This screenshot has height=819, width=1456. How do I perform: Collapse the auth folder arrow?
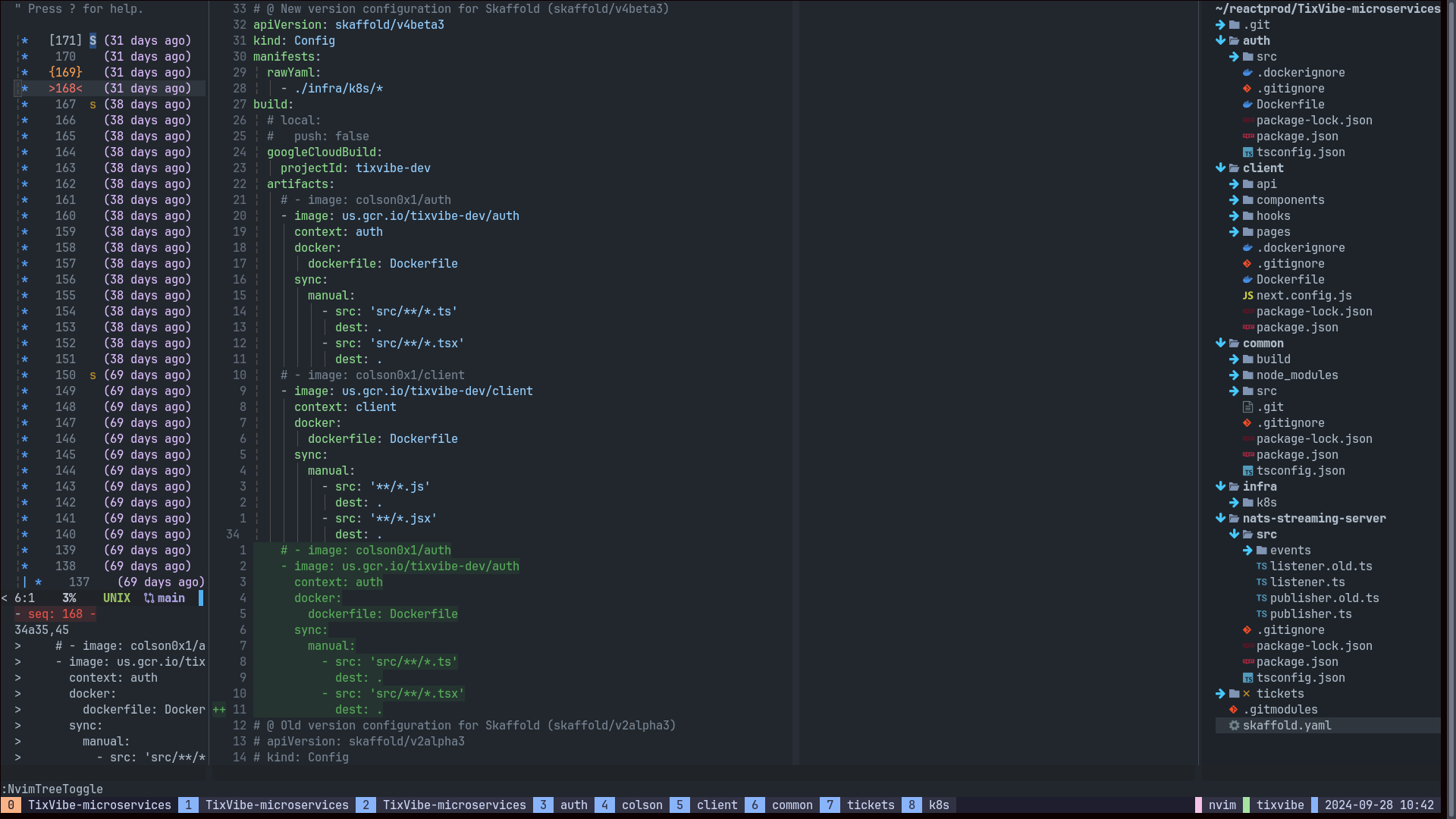[1220, 41]
